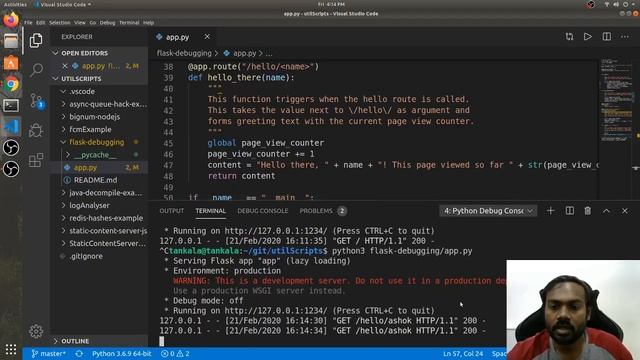
Task: Switch to the Problems tab
Action: (x=322, y=211)
